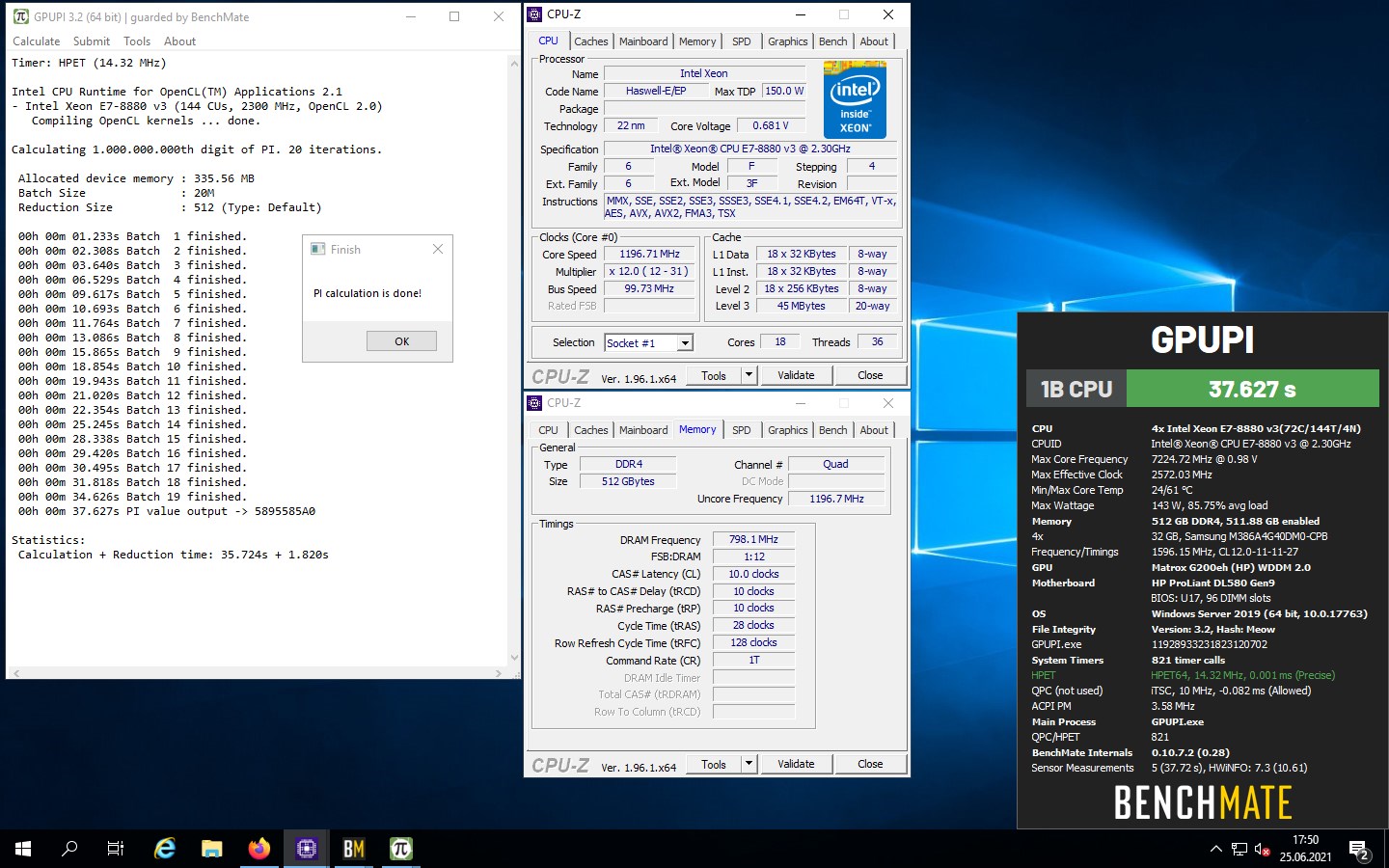Click OK in the Finish dialog

(401, 341)
